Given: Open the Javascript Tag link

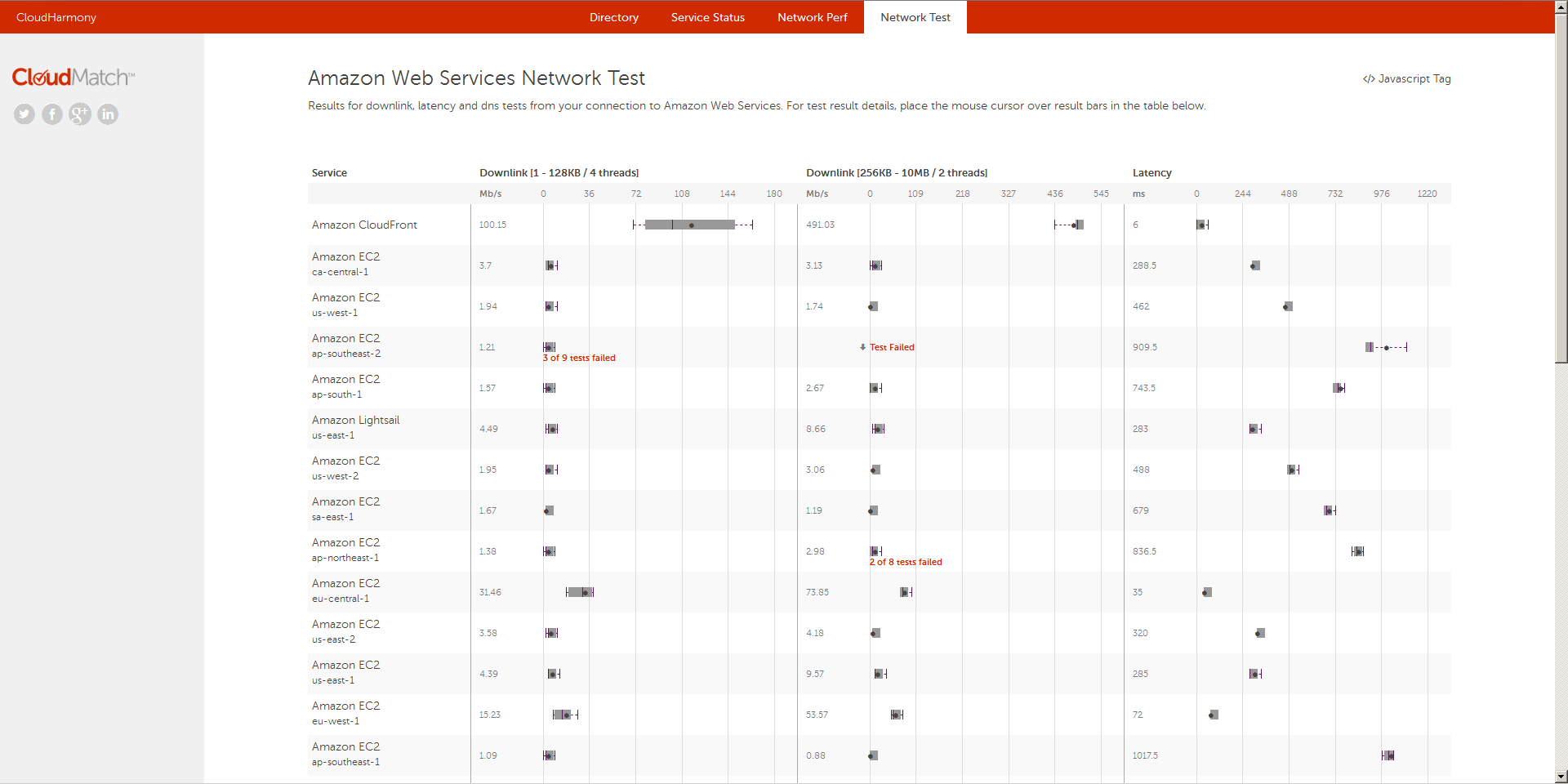Looking at the screenshot, I should pos(1406,79).
